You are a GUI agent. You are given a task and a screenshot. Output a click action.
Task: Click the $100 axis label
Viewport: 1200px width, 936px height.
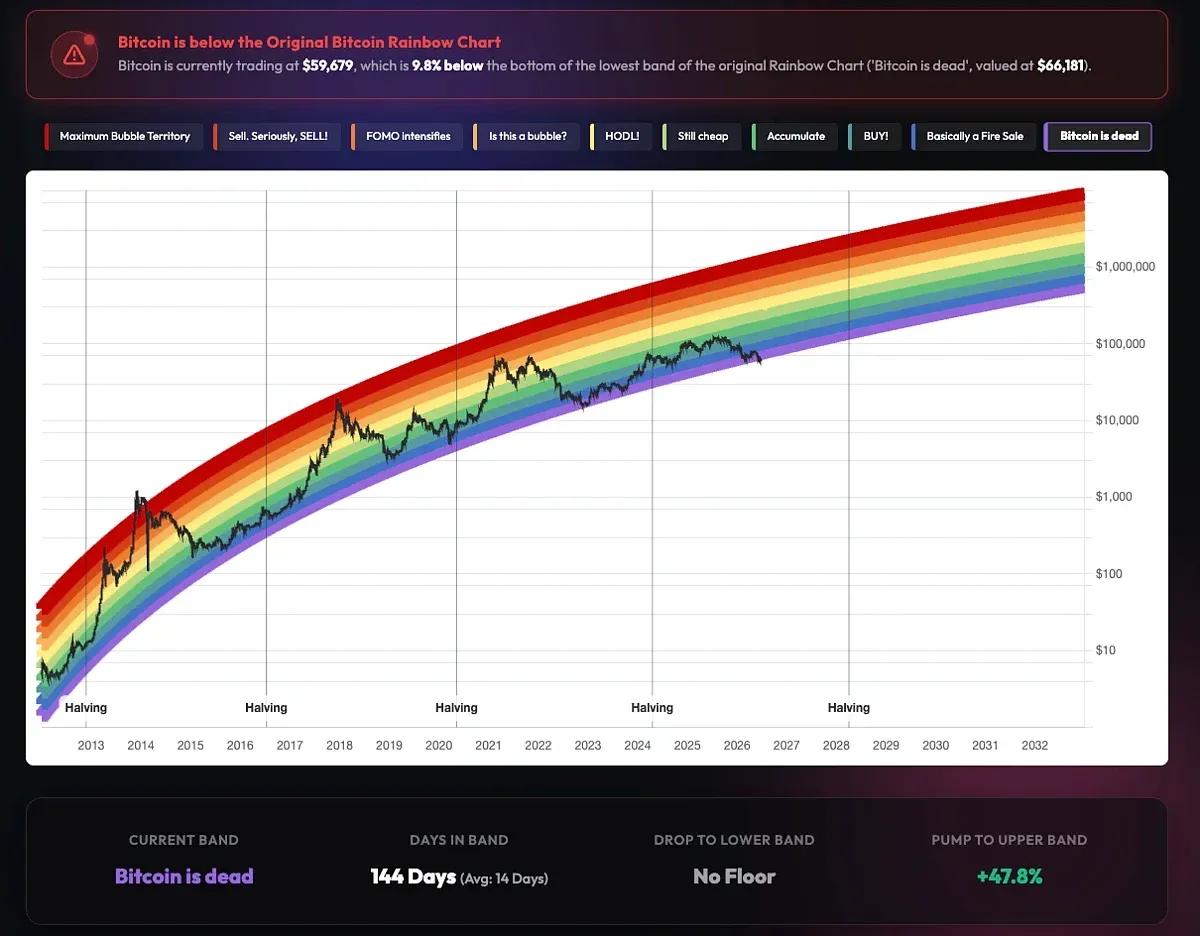coord(1110,574)
